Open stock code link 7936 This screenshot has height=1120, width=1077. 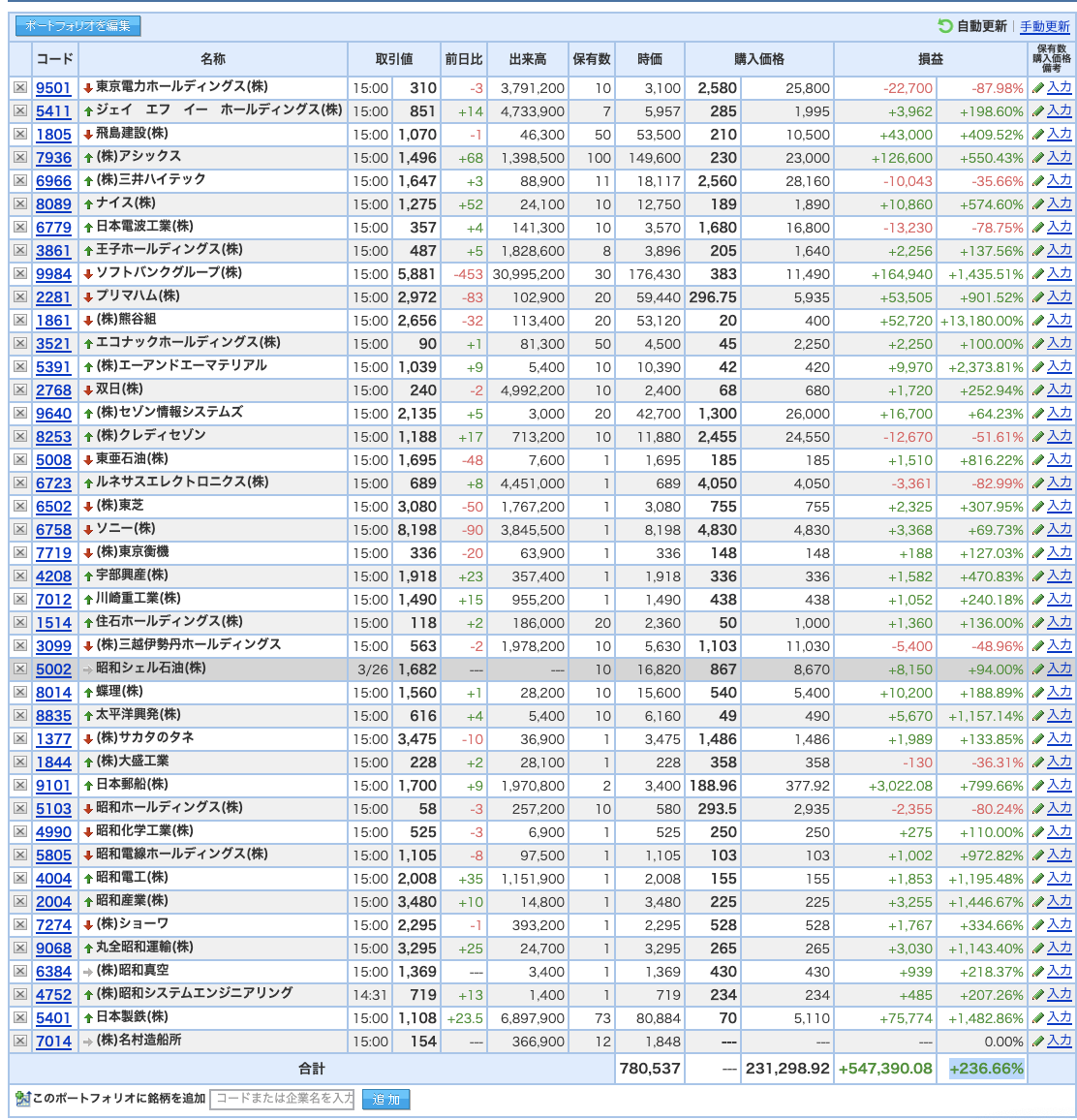pos(53,158)
